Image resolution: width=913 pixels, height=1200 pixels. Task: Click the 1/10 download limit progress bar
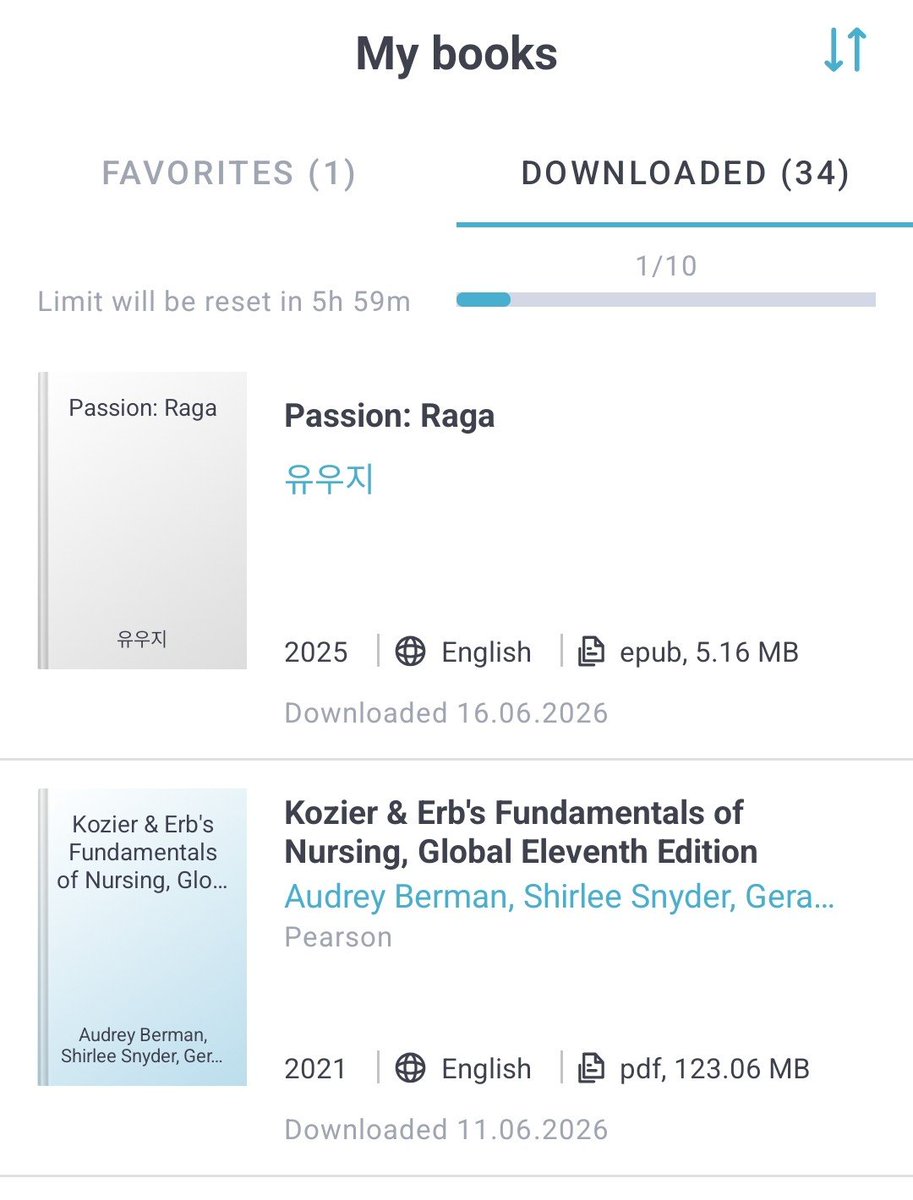tap(666, 299)
